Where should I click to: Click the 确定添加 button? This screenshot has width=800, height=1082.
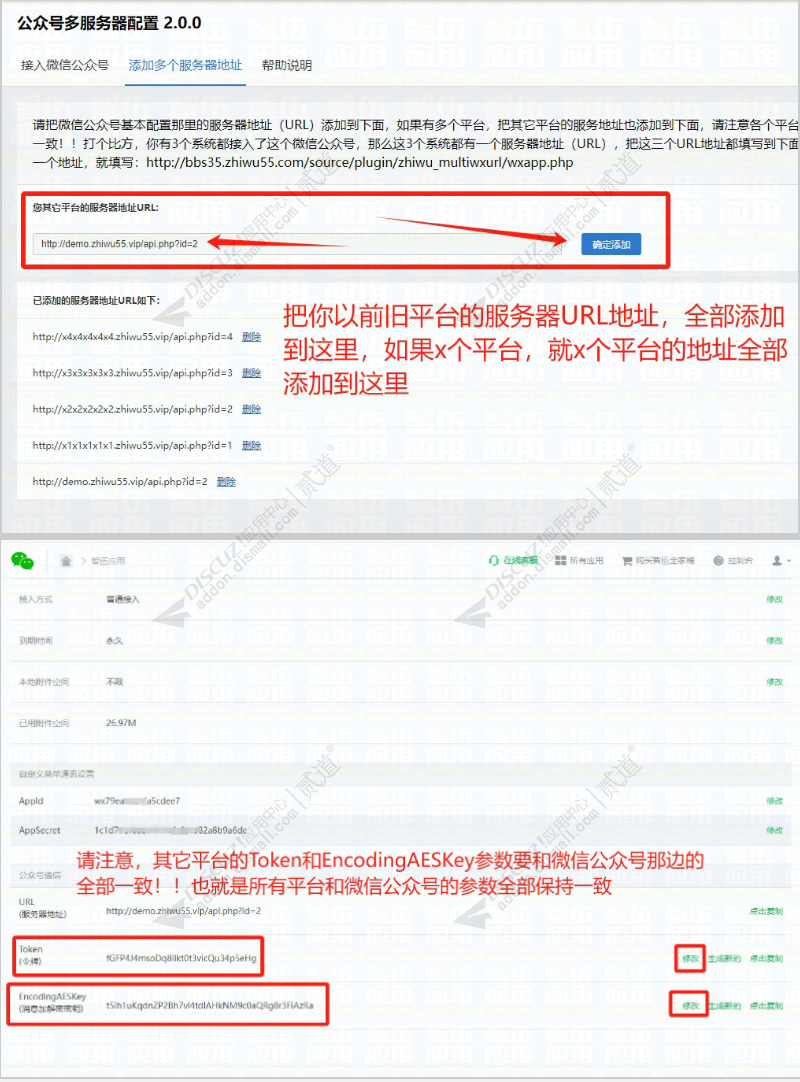tap(611, 244)
